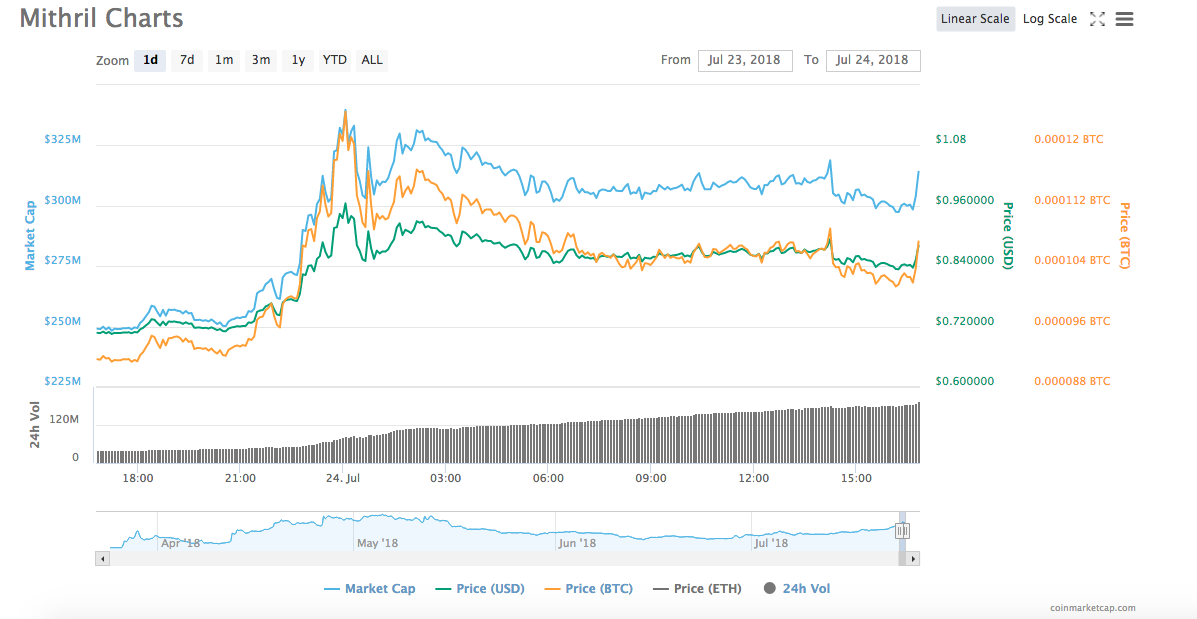1197x619 pixels.
Task: Click the navigator left scroll arrow
Action: tap(102, 559)
